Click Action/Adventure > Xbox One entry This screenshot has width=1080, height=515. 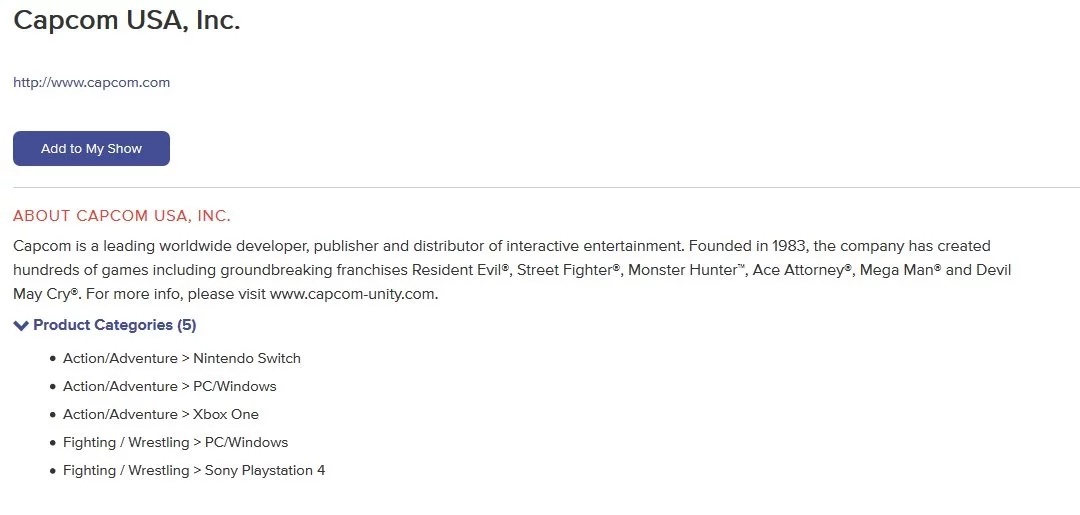tap(160, 414)
